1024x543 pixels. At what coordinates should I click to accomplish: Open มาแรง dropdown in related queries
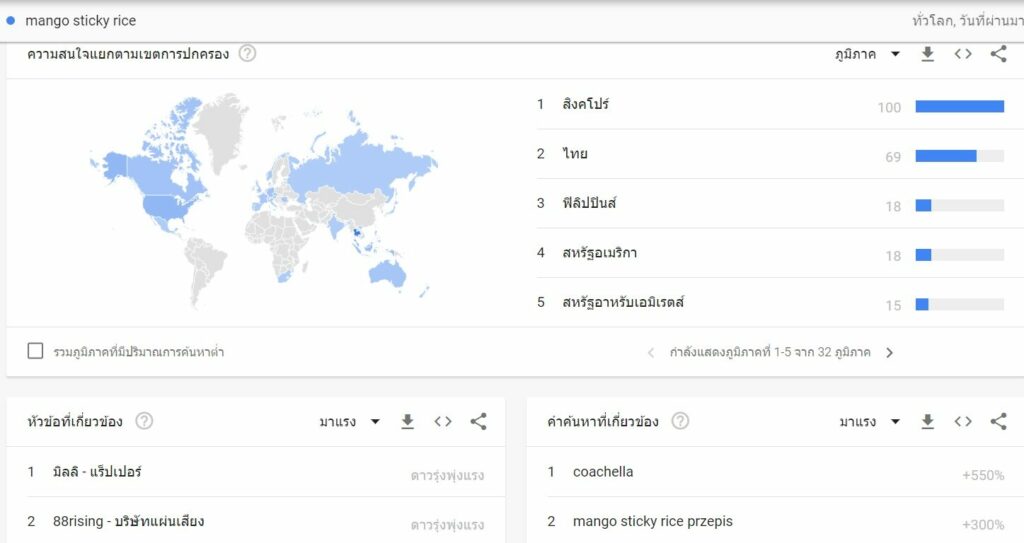point(870,421)
